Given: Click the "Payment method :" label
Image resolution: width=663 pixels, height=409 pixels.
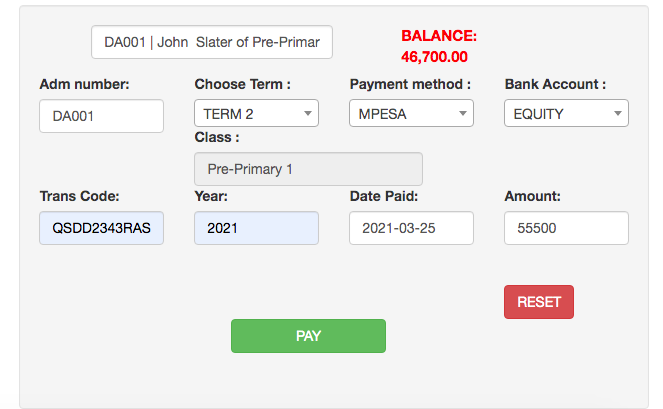Looking at the screenshot, I should (410, 84).
